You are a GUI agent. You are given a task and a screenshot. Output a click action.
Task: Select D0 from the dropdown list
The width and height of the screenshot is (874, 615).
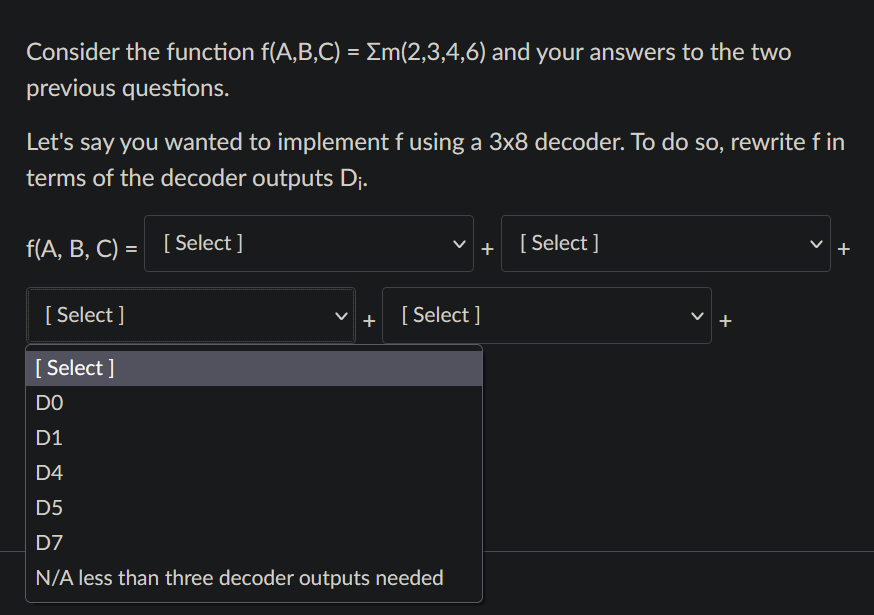(254, 403)
